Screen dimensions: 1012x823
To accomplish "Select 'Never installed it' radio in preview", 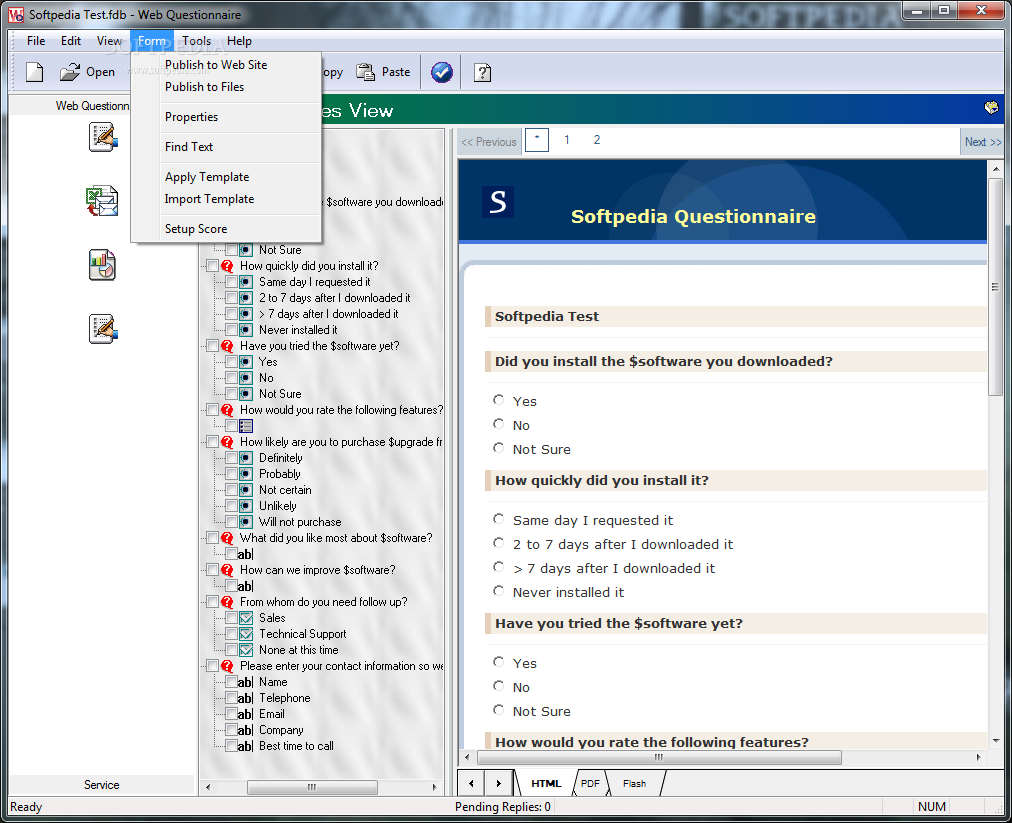I will [x=498, y=591].
